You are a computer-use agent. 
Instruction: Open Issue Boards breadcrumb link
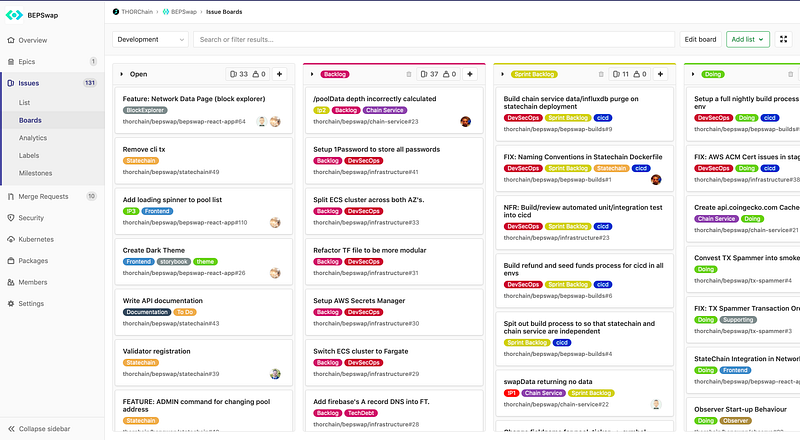point(224,12)
